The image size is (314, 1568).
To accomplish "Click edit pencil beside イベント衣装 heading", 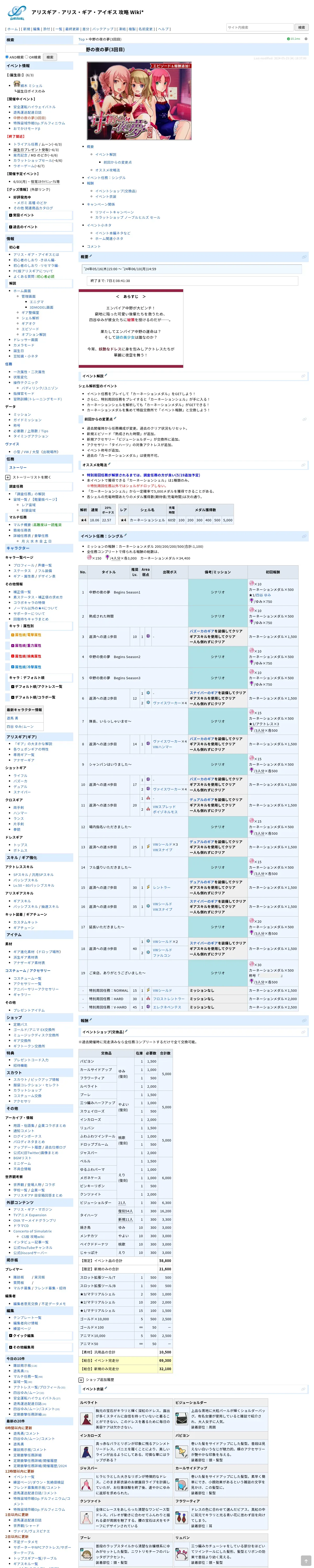I will [x=106, y=1388].
